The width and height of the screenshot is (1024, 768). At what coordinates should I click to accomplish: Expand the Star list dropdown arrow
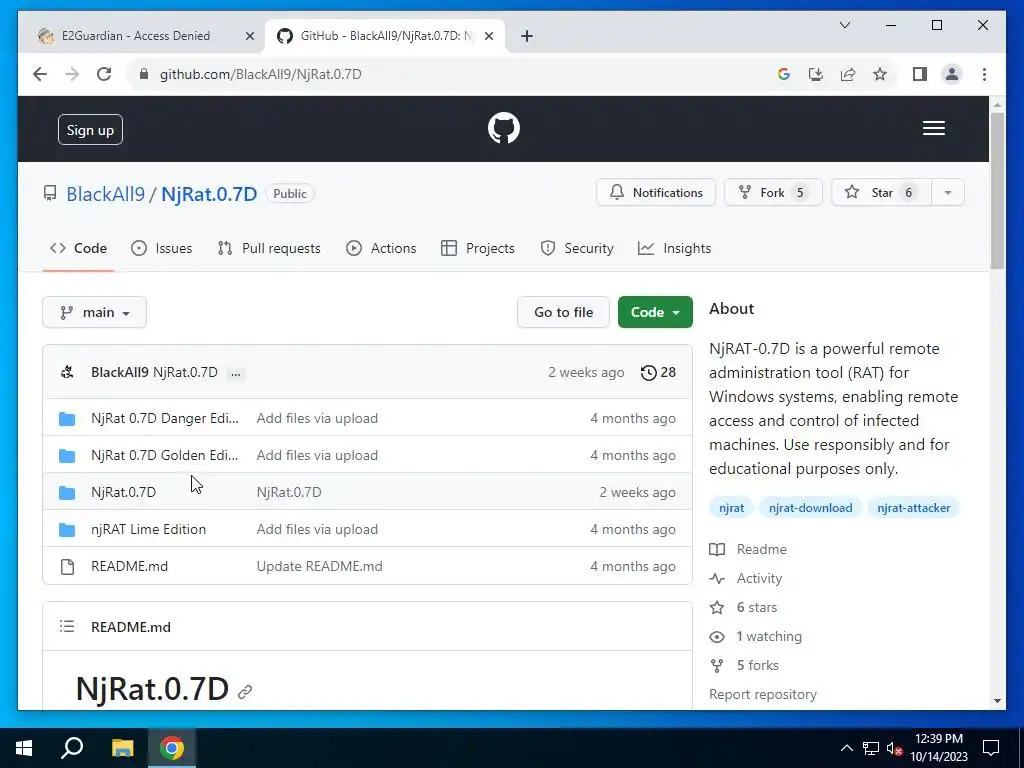[x=948, y=193]
